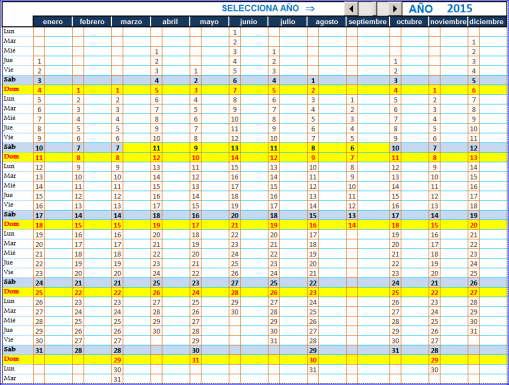Select Sunday 14 in the septiembre column
509x385 pixels.
coord(352,225)
